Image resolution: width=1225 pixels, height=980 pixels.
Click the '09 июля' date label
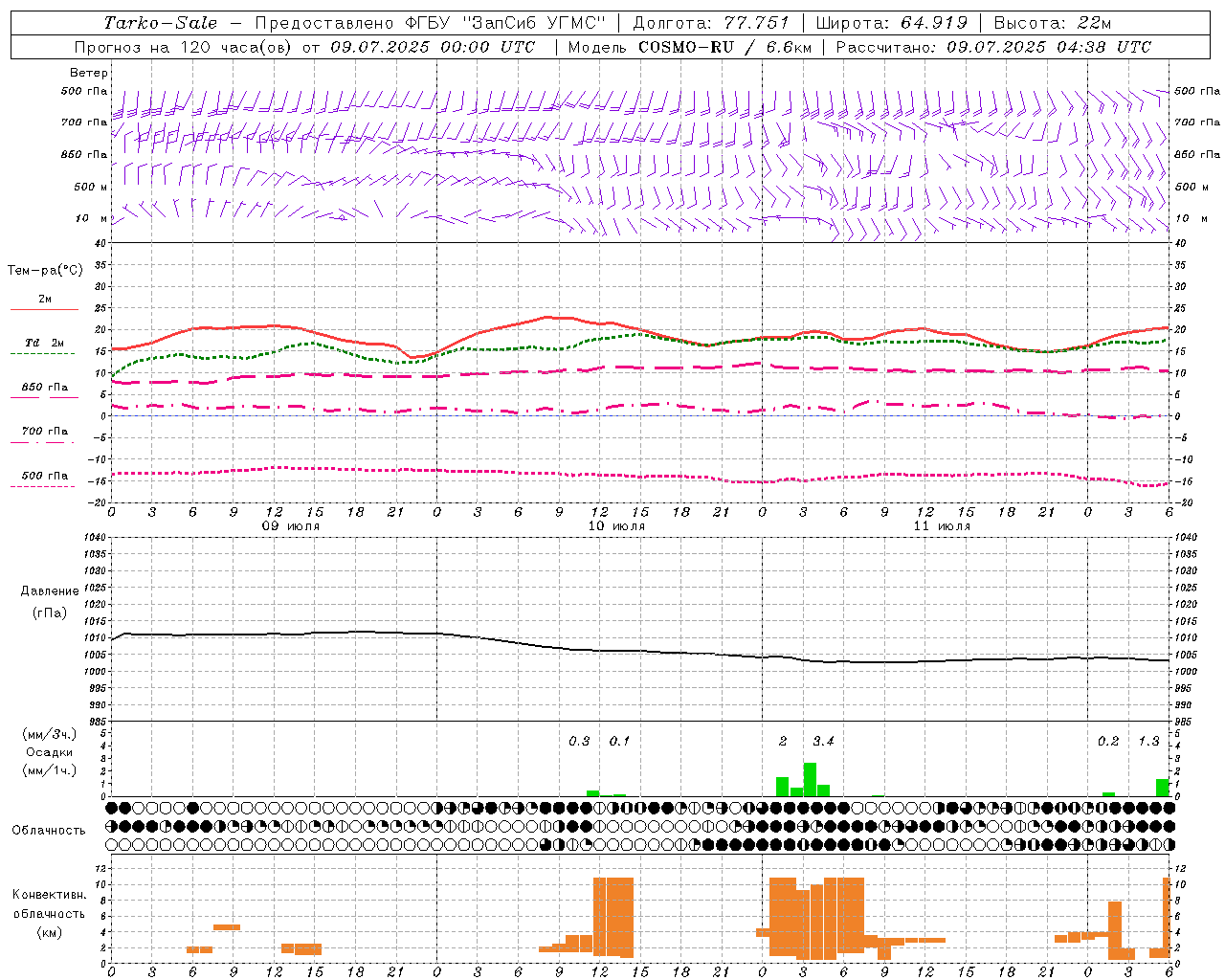292,526
